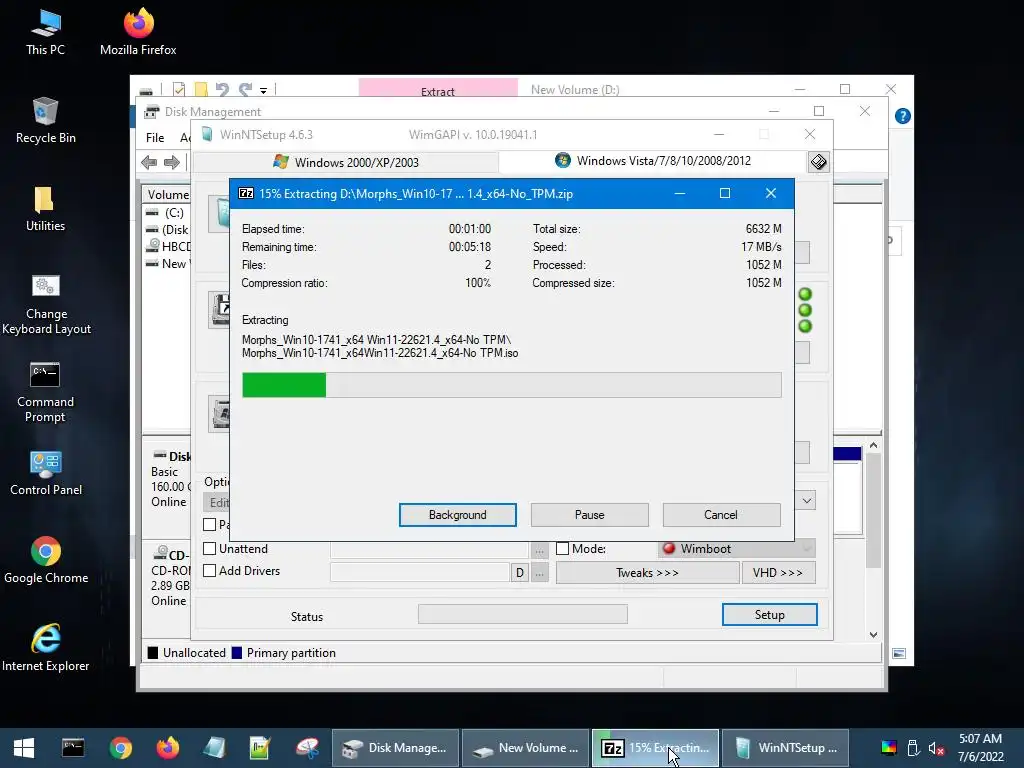Click the Unallocated black legend swatch

[153, 652]
